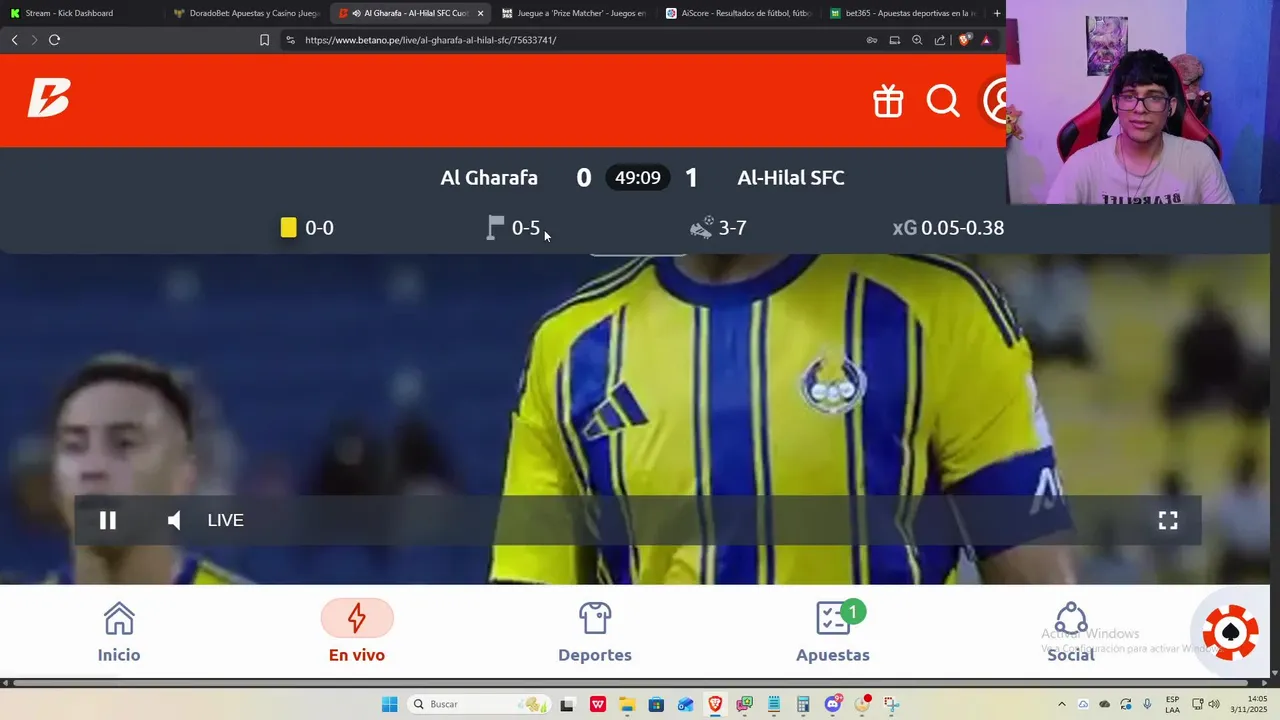
Task: Open the user account profile icon
Action: [x=996, y=101]
